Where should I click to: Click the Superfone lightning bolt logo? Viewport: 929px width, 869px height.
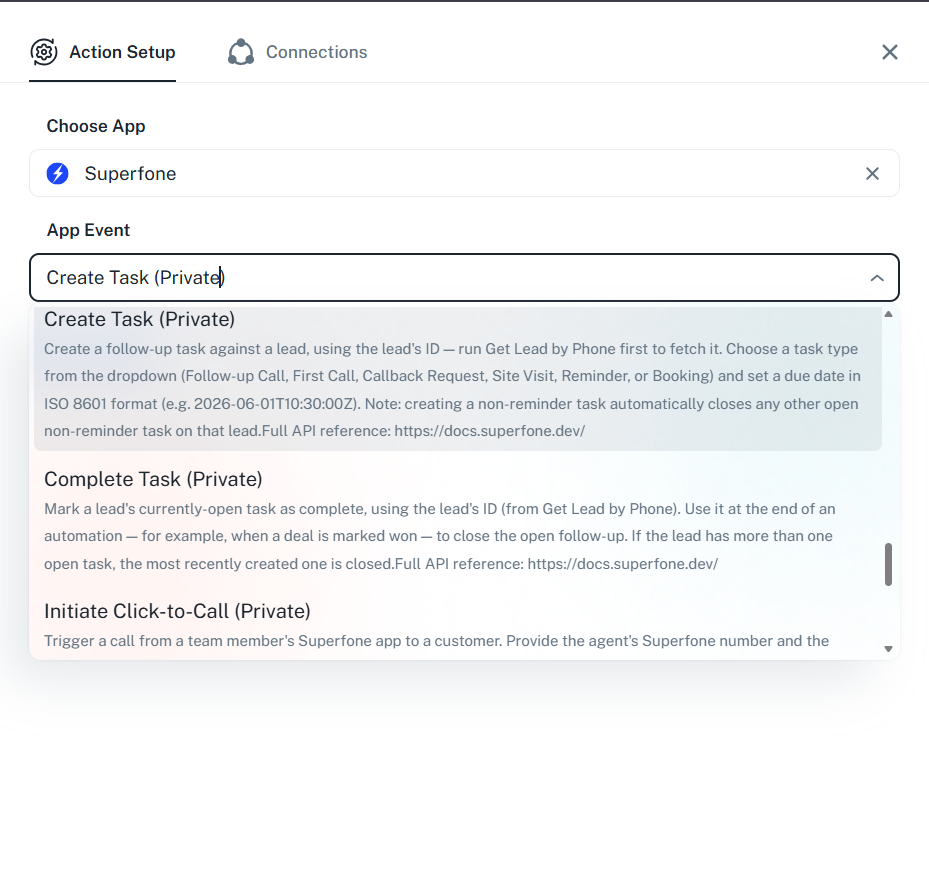tap(57, 174)
